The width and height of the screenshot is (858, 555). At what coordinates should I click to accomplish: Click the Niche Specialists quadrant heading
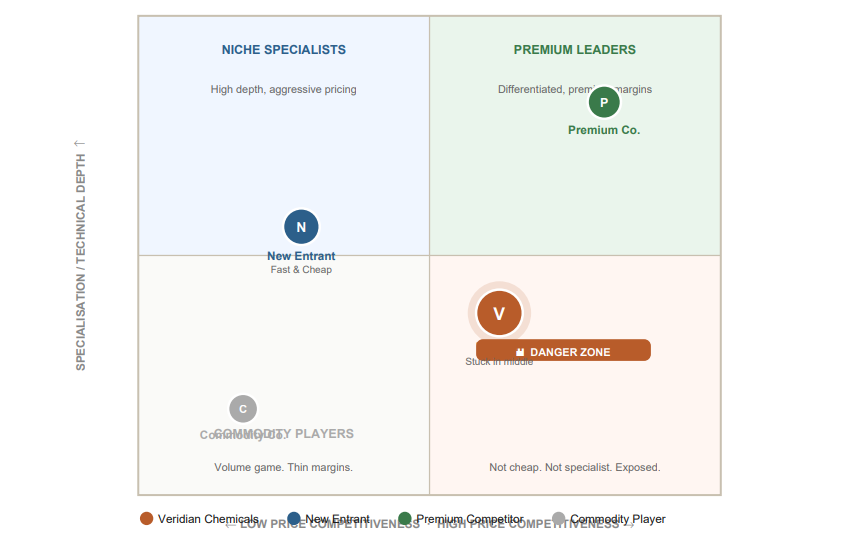(284, 50)
